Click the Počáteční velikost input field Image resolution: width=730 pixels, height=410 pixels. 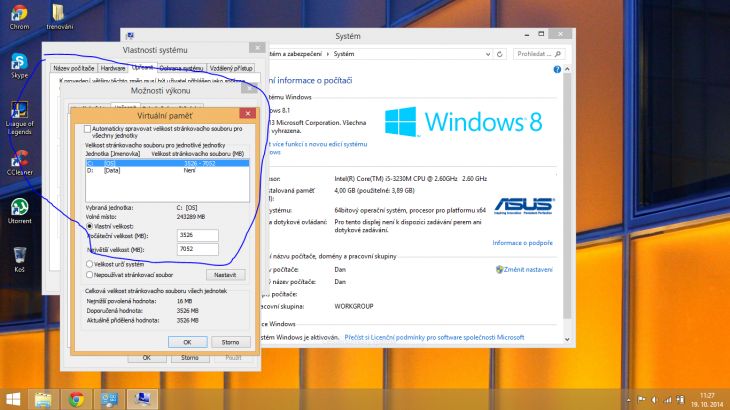pyautogui.click(x=197, y=235)
